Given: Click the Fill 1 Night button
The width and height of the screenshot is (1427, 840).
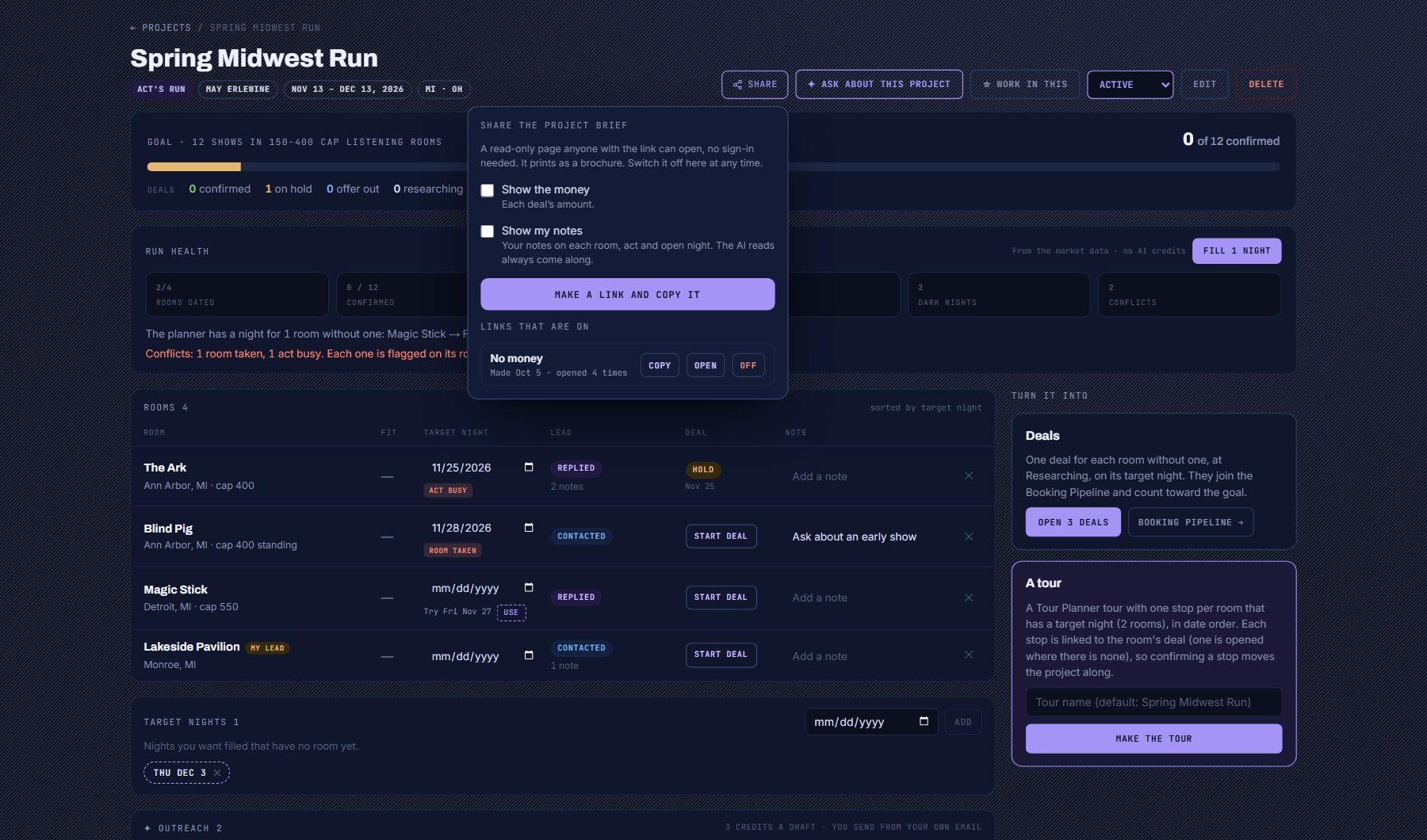Looking at the screenshot, I should (x=1237, y=251).
